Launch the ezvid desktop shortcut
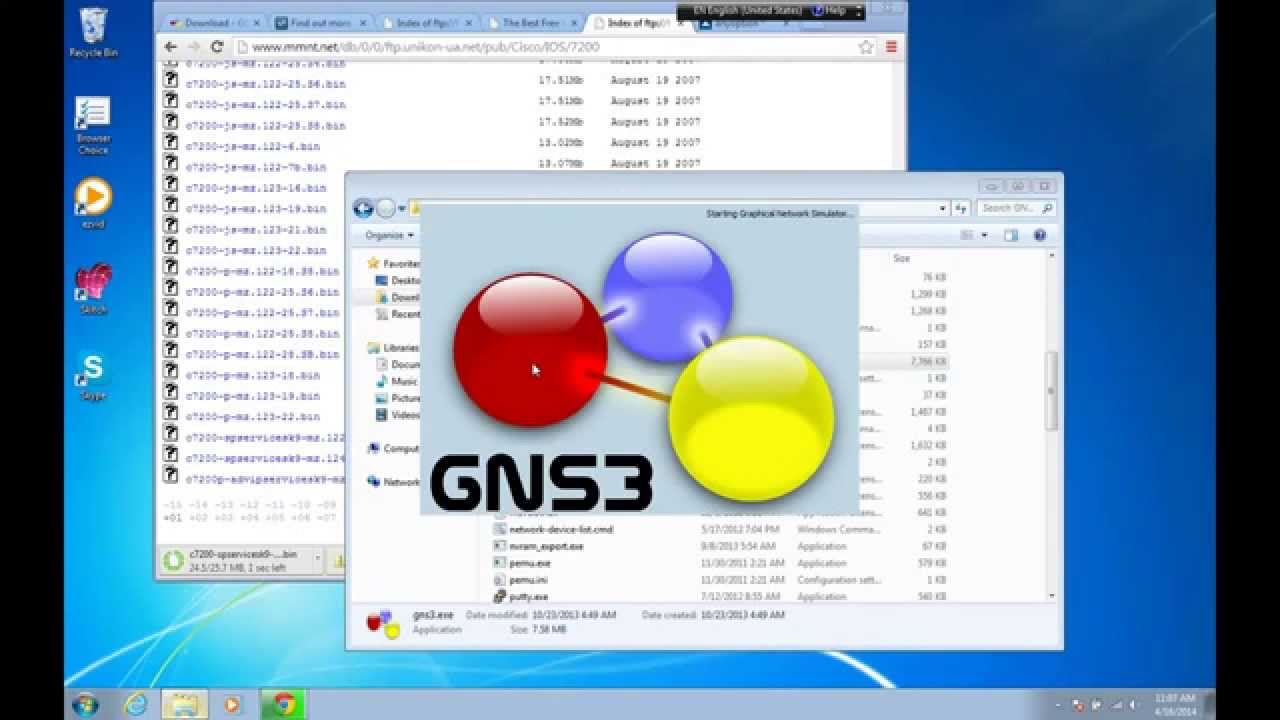 [93, 203]
